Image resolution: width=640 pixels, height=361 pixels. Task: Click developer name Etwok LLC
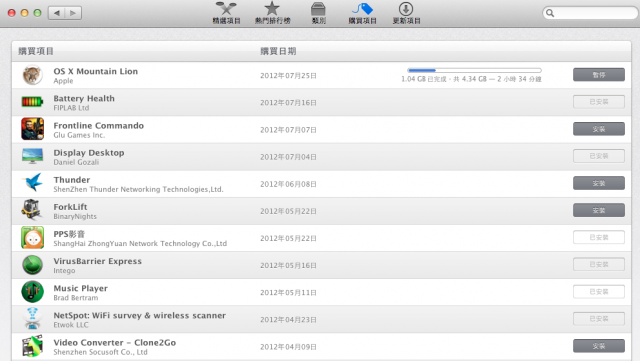71,325
